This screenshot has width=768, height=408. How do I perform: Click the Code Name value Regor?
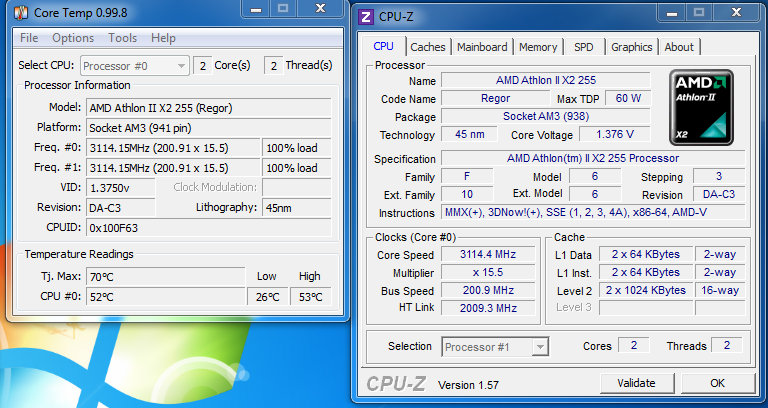495,98
